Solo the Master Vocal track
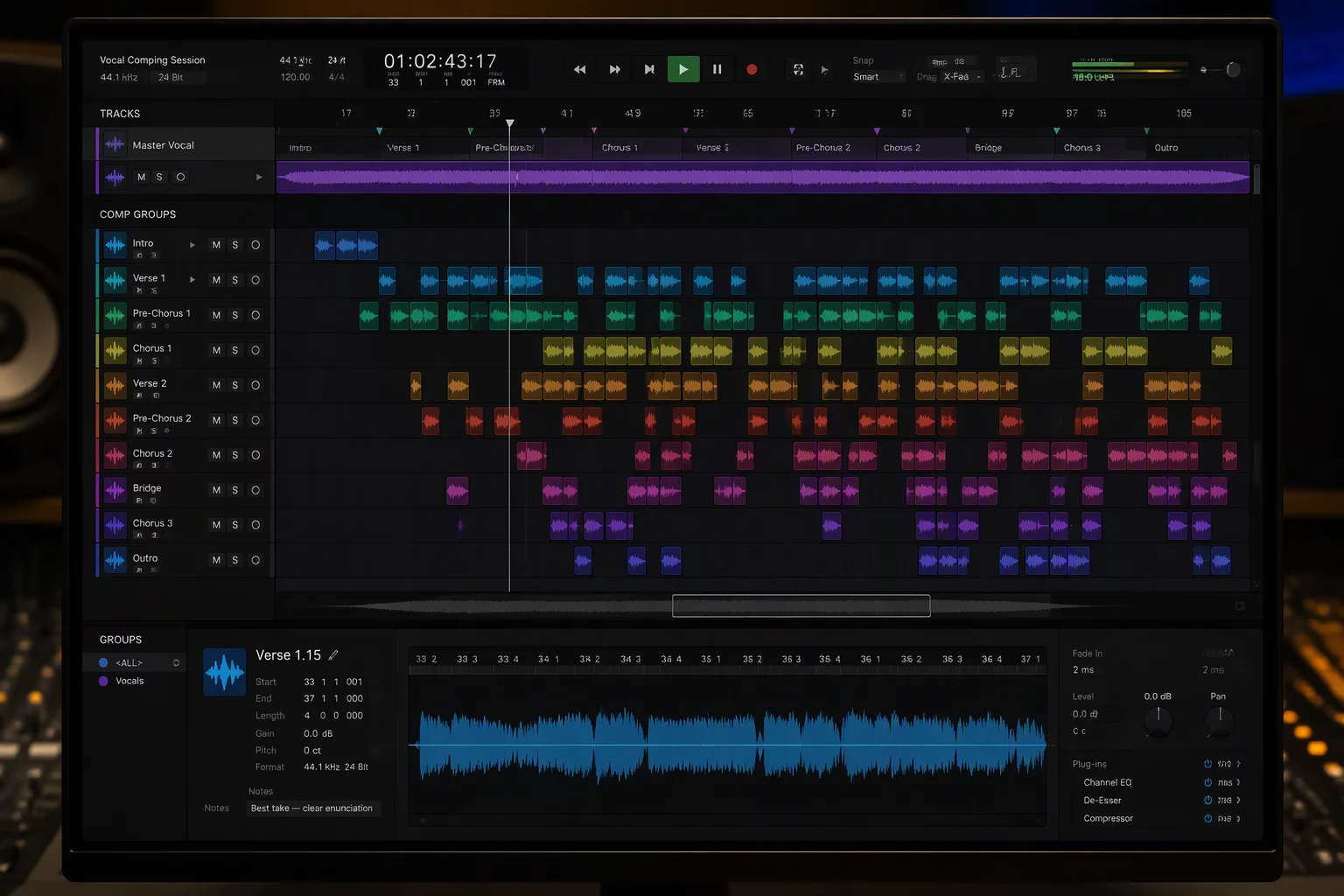Viewport: 1344px width, 896px height. click(x=159, y=177)
